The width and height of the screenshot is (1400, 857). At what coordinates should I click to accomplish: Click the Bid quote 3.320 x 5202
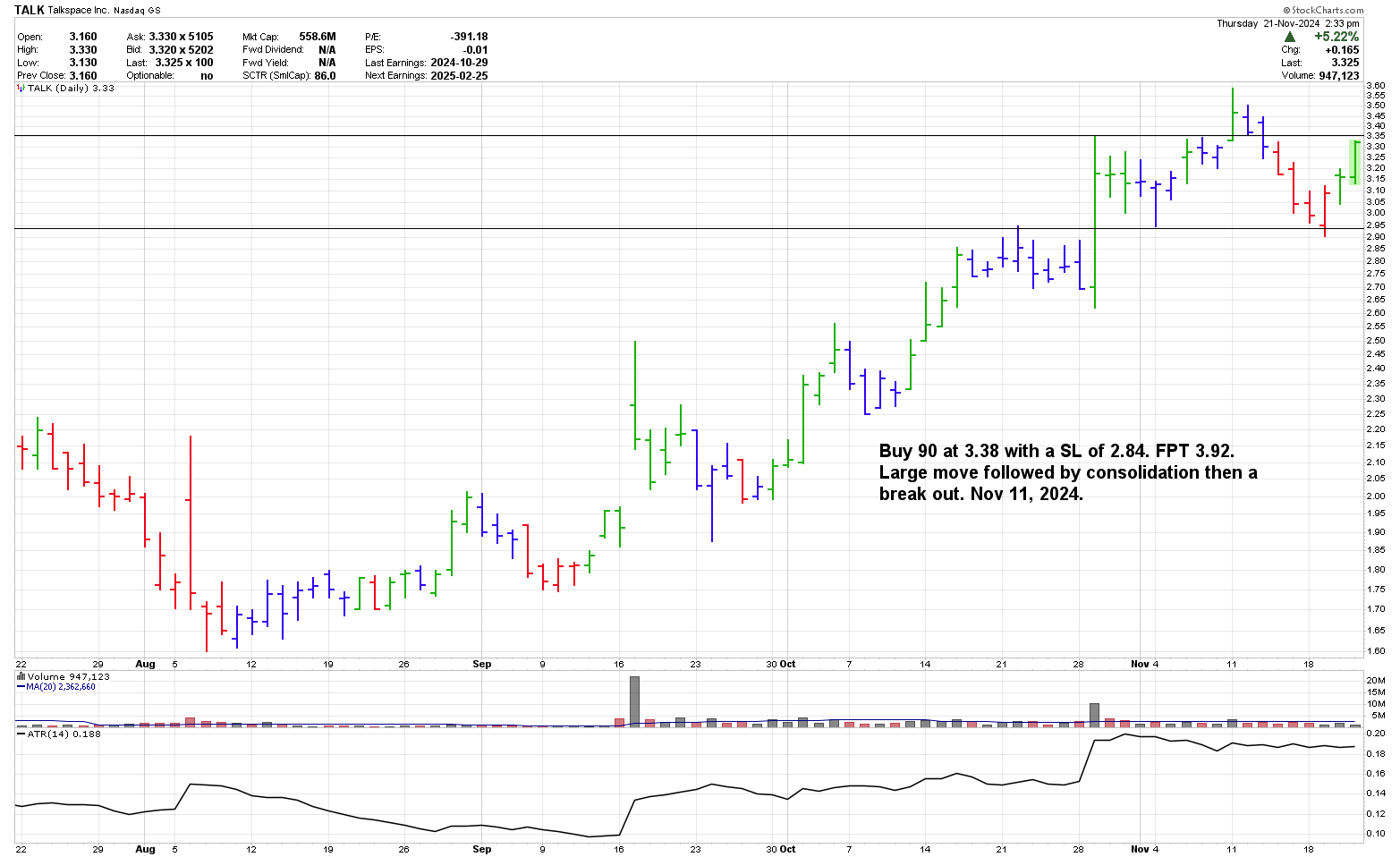[182, 50]
